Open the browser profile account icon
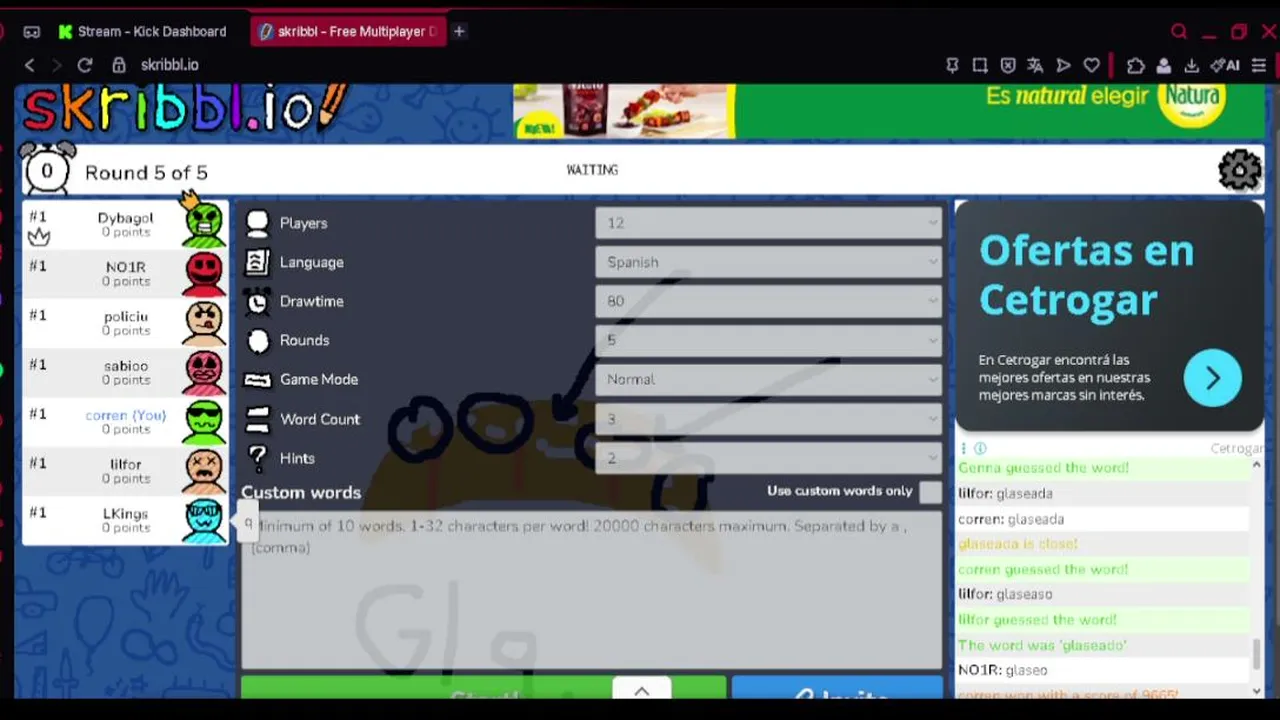Image resolution: width=1280 pixels, height=720 pixels. (x=1164, y=65)
